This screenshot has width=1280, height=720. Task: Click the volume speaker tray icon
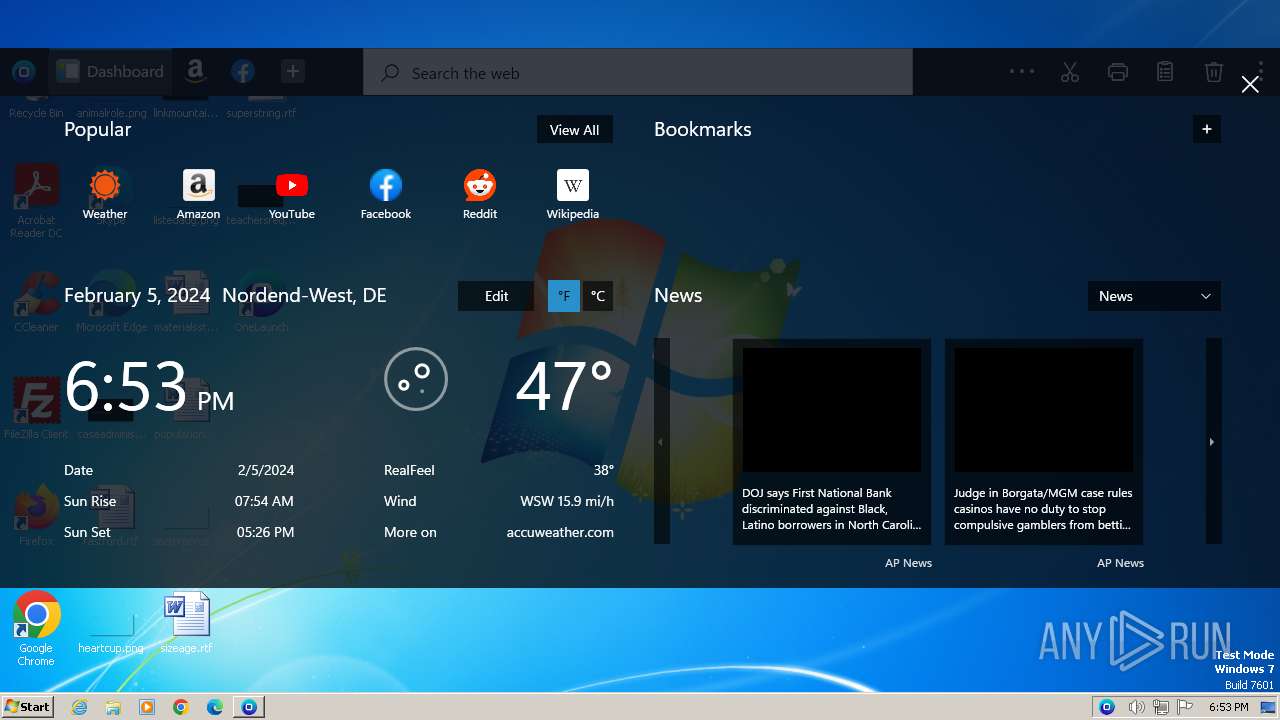[1136, 707]
